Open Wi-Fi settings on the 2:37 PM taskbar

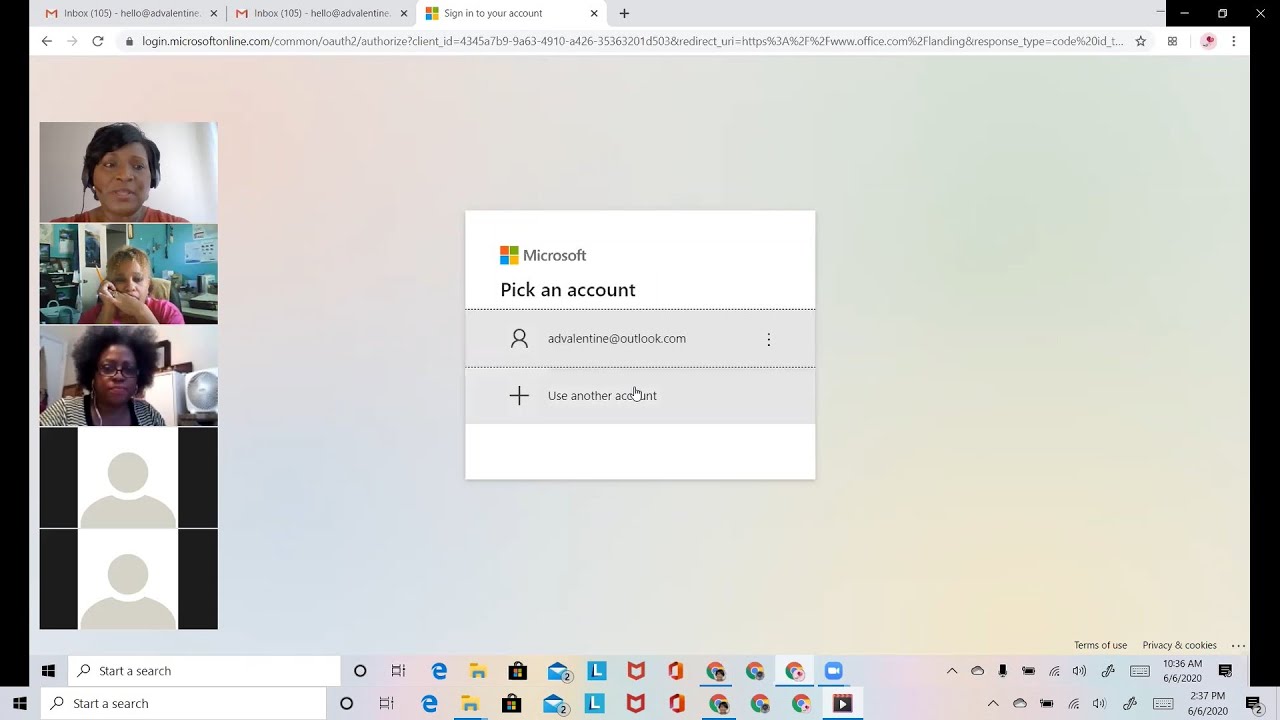point(1073,704)
